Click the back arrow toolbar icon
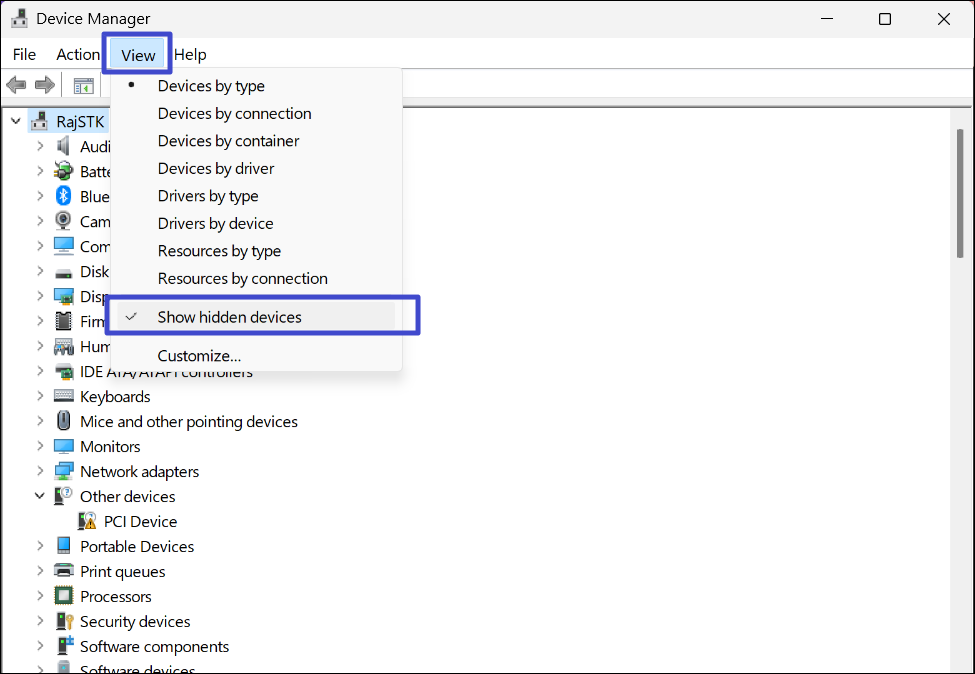 pyautogui.click(x=16, y=85)
